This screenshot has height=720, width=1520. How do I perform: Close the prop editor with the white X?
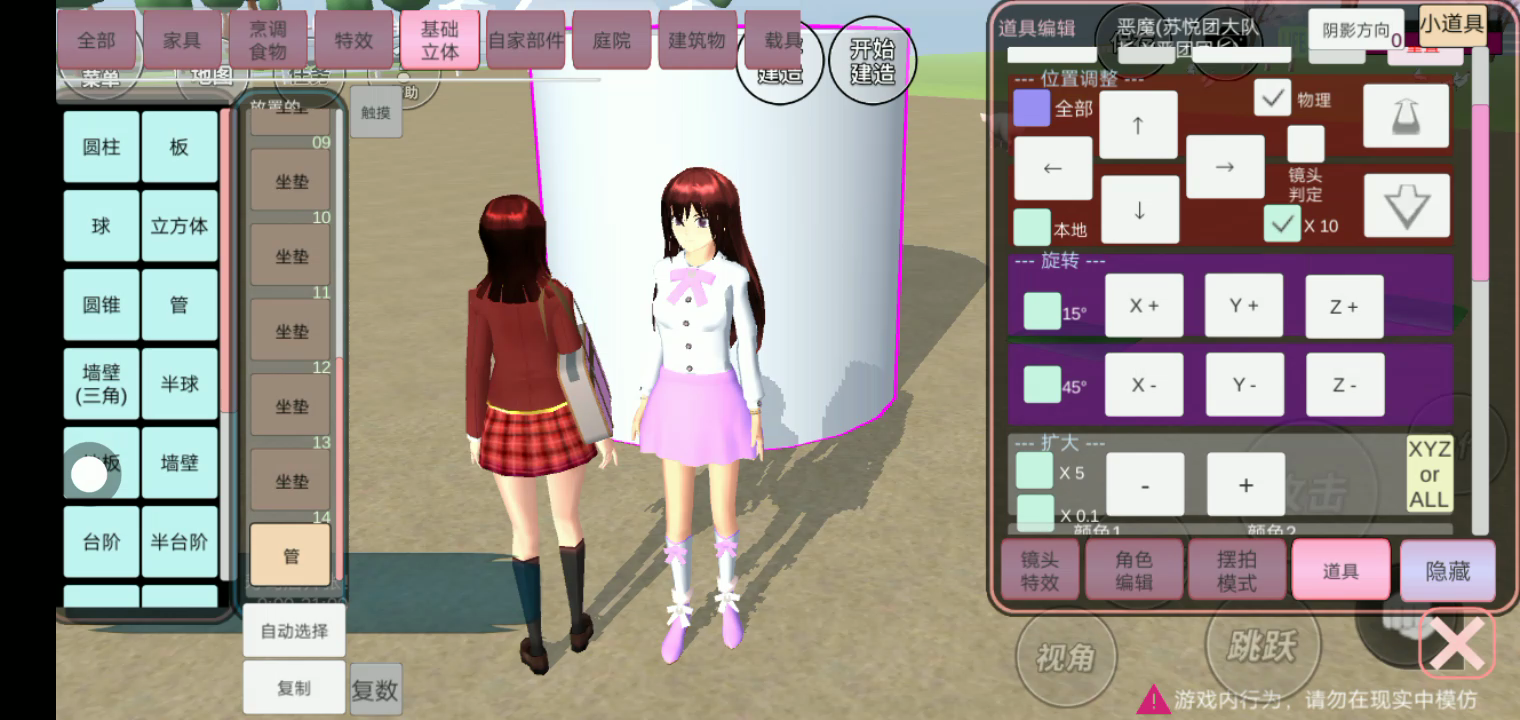pyautogui.click(x=1458, y=646)
